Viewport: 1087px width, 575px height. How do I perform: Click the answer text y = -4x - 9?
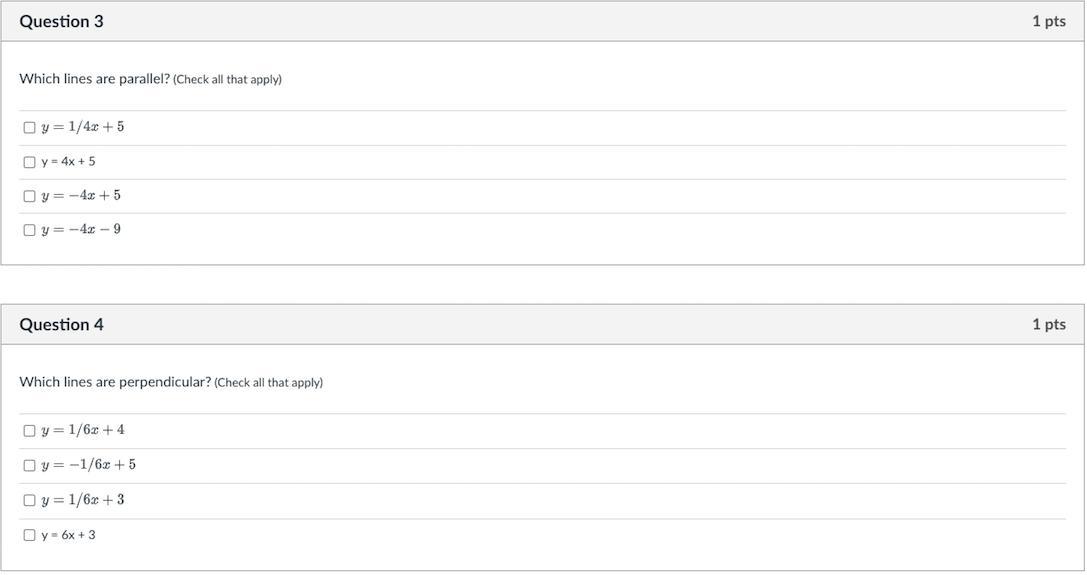[x=81, y=230]
